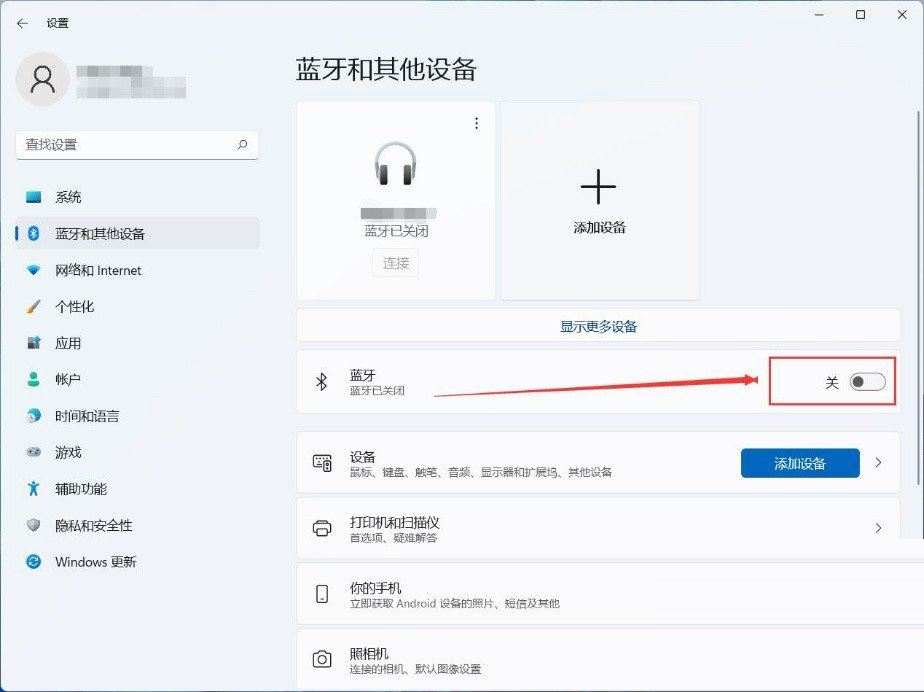Click the 帐户 person icon
924x692 pixels.
pyautogui.click(x=34, y=379)
